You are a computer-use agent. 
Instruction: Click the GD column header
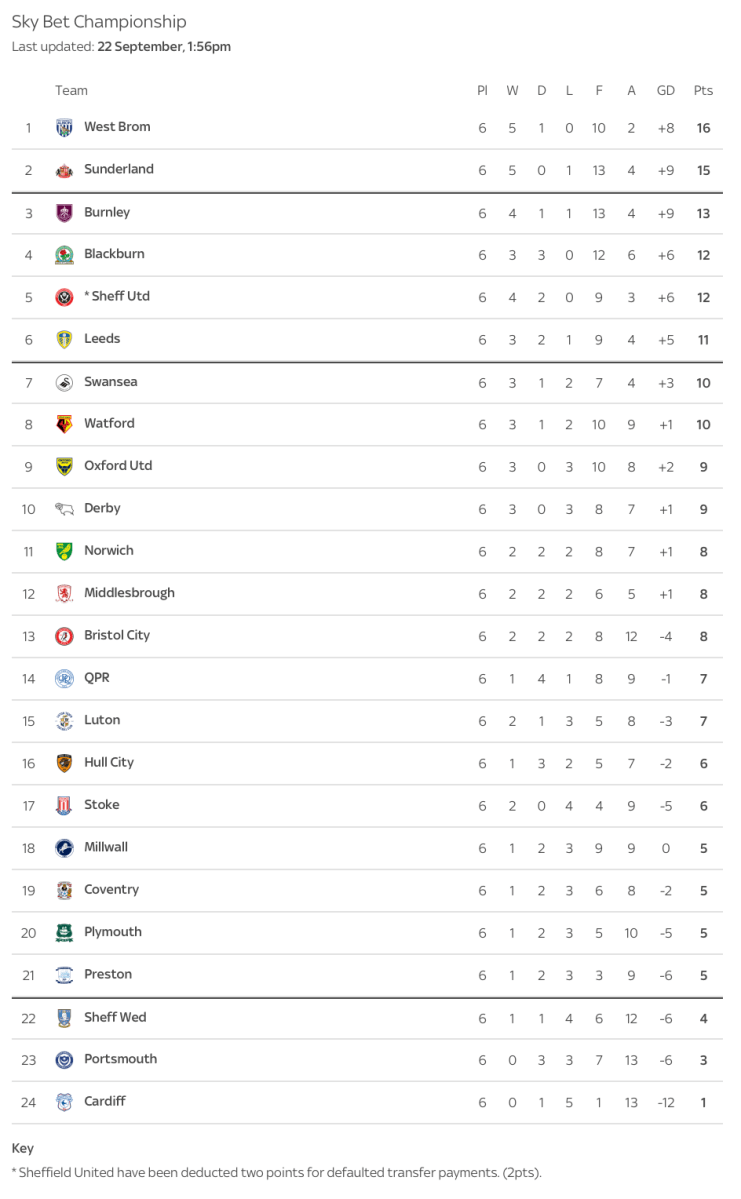(665, 91)
